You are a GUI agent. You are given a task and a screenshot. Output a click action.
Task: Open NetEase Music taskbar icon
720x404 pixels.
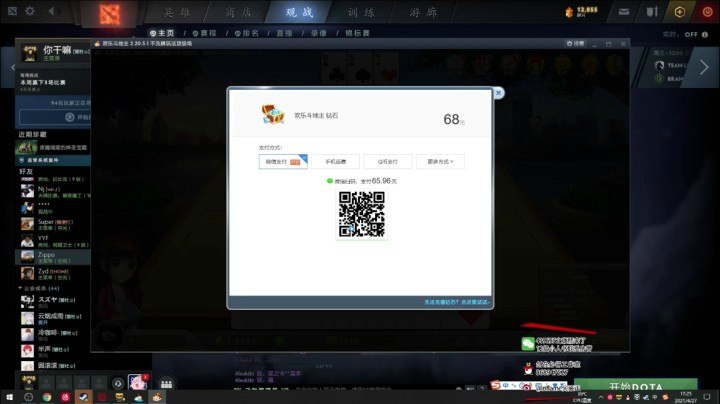pos(65,397)
